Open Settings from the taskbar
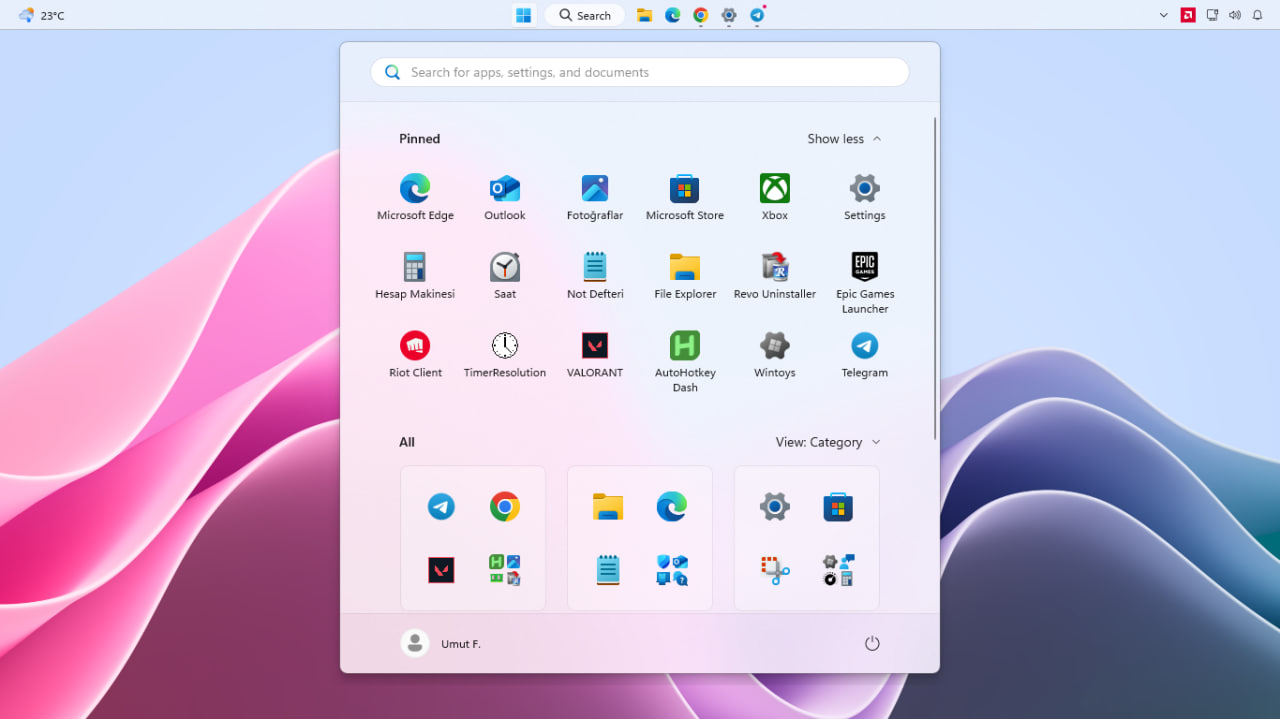This screenshot has height=719, width=1280. (x=729, y=15)
